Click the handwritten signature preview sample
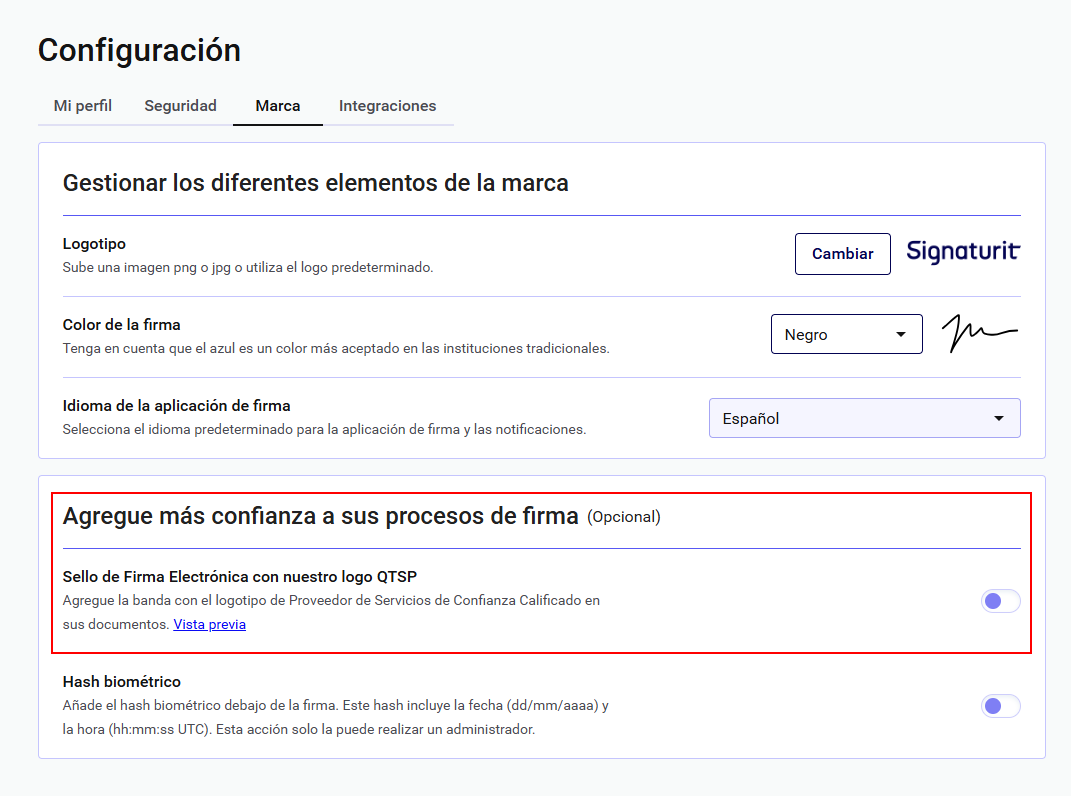This screenshot has height=796, width=1071. 979,334
